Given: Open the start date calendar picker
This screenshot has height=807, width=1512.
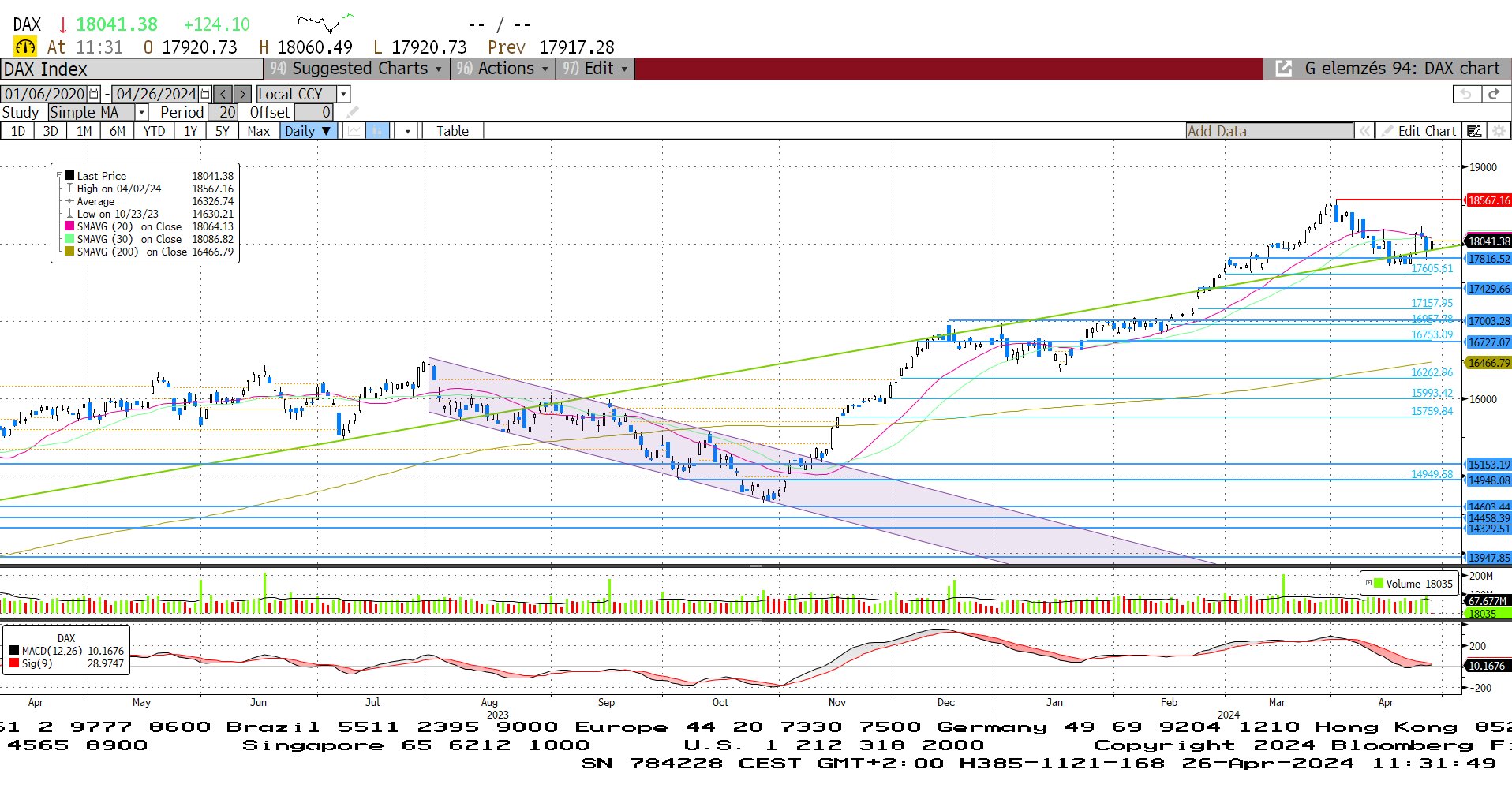Looking at the screenshot, I should point(94,94).
